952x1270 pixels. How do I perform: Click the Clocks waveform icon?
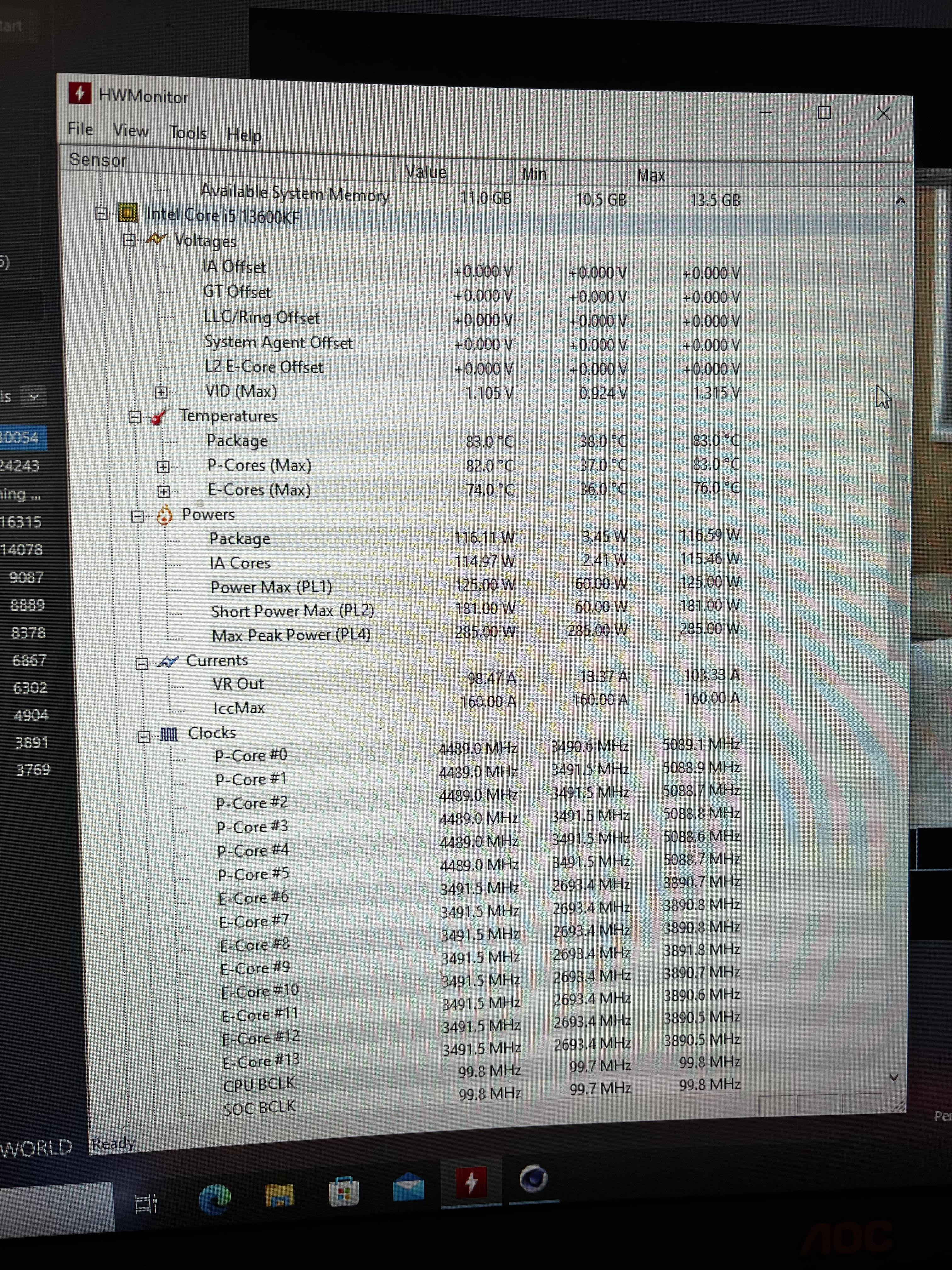click(169, 734)
